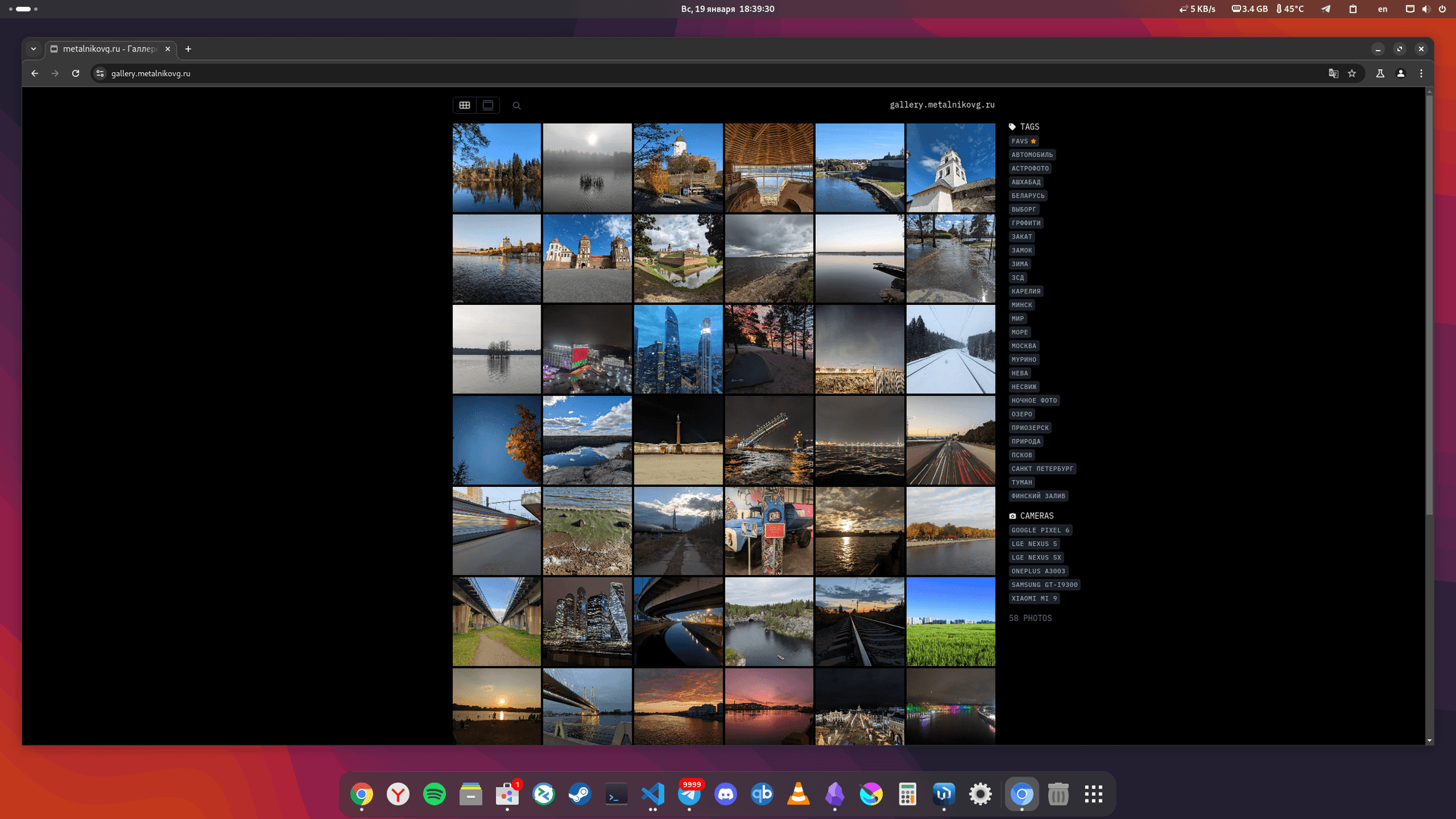Bookmark this page with star icon
Viewport: 1456px width, 819px height.
(1351, 74)
